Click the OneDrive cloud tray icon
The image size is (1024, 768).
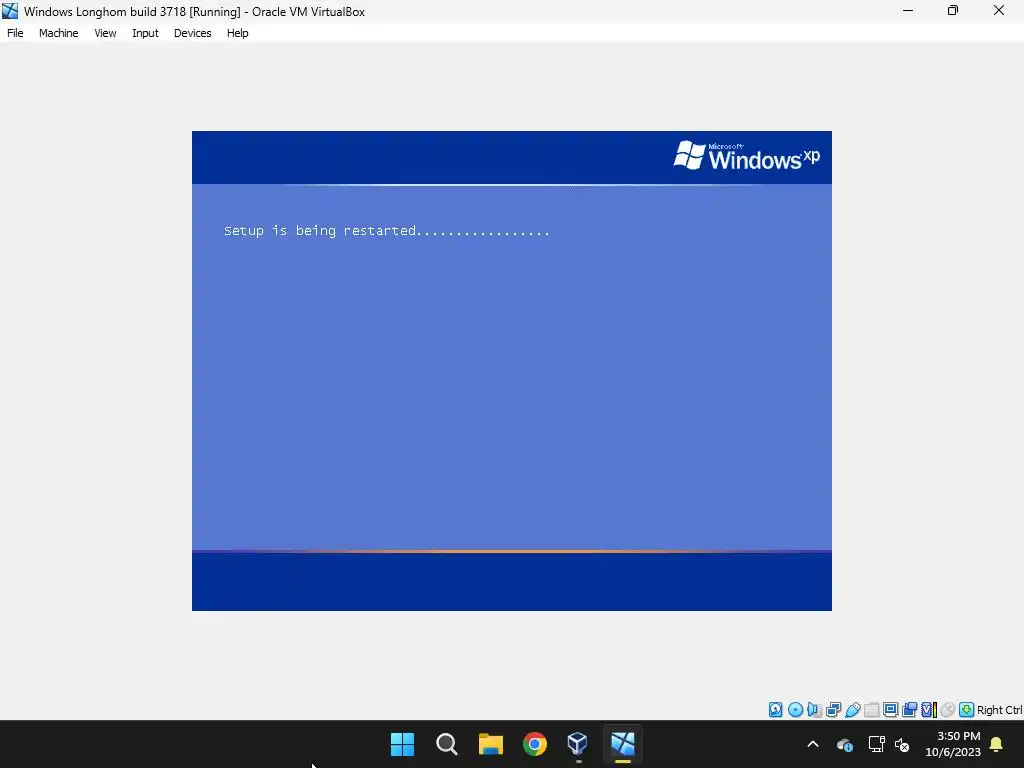click(844, 744)
